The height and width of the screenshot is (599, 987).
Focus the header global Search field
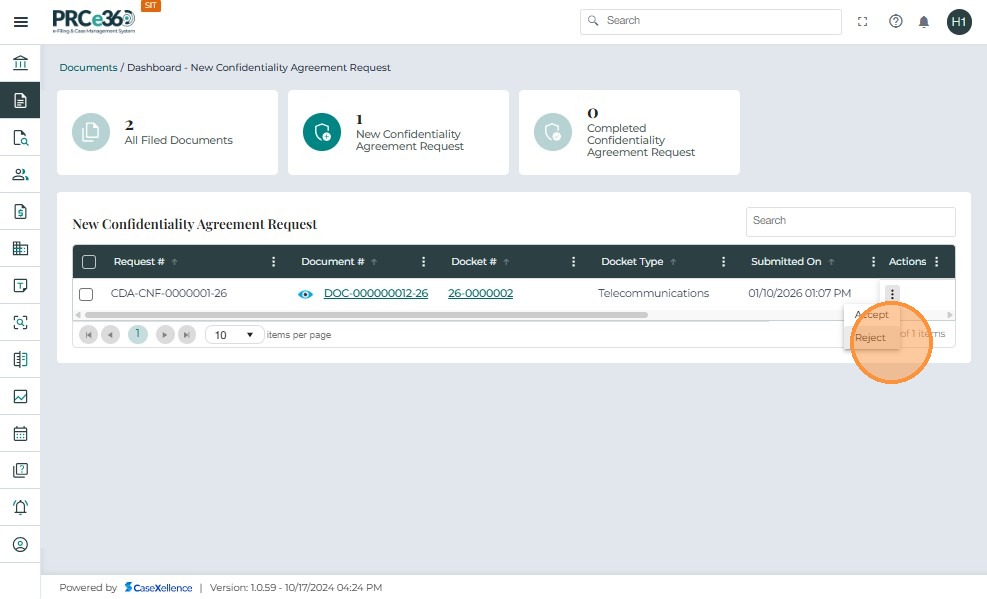coord(711,21)
